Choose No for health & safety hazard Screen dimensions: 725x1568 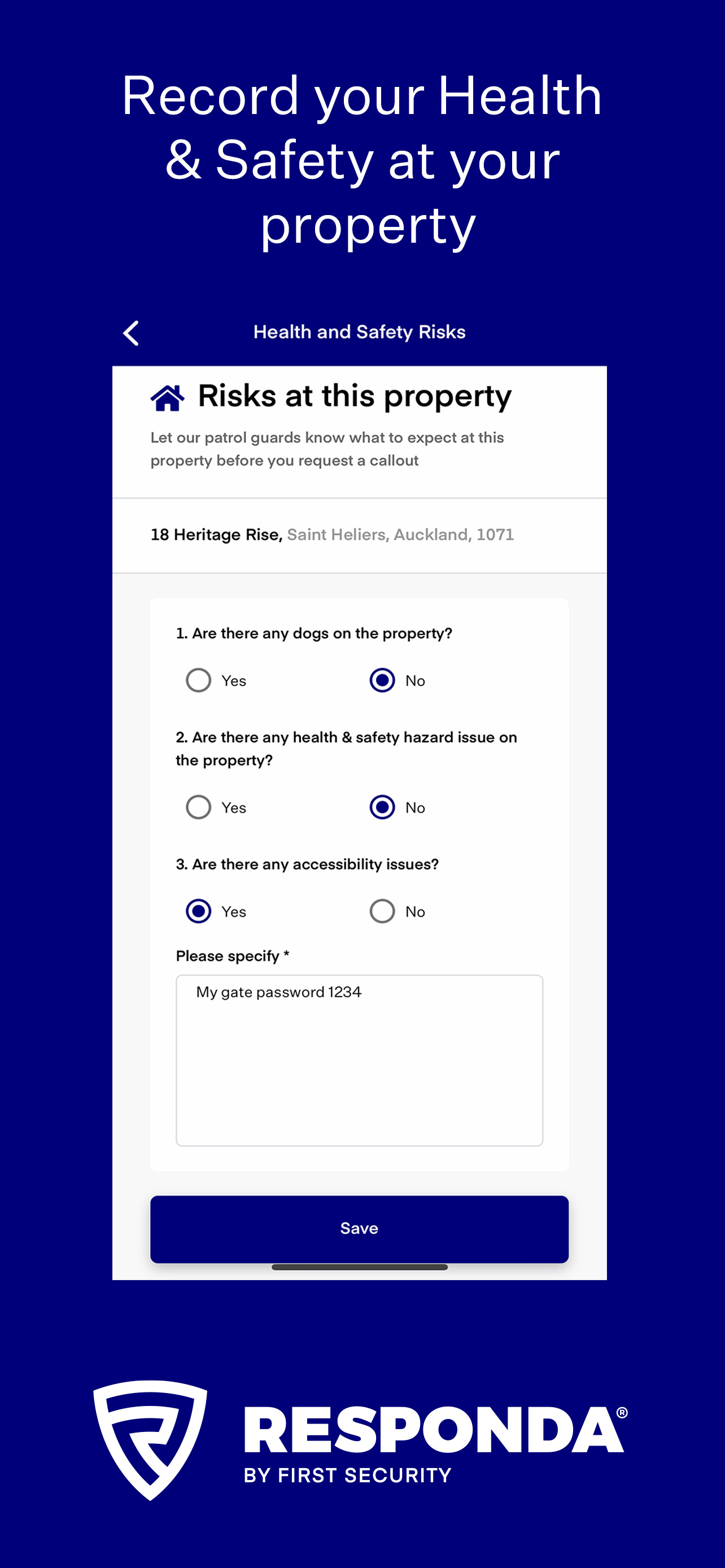click(382, 807)
